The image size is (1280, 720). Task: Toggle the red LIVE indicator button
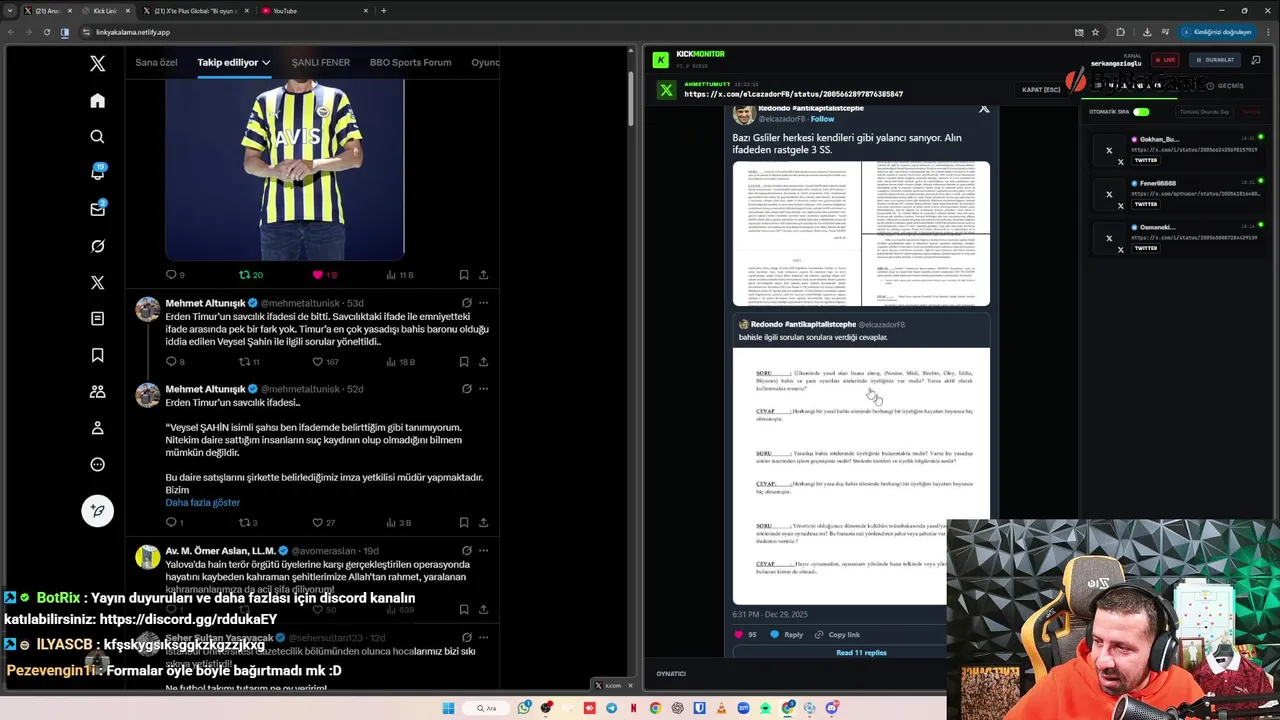1164,60
